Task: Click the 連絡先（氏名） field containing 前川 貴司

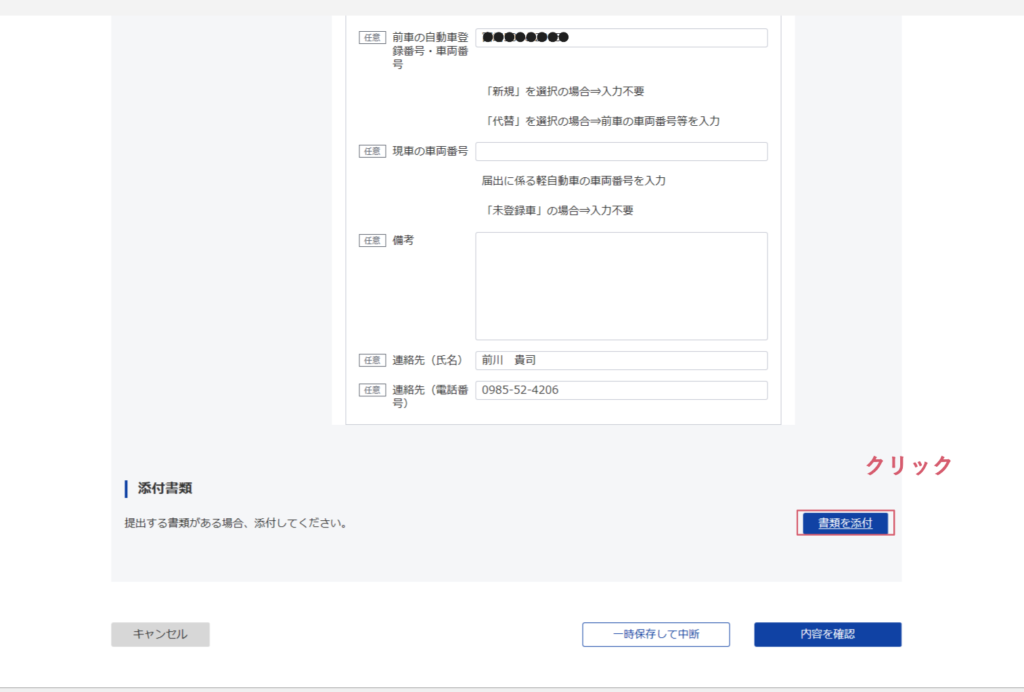Action: [x=621, y=361]
